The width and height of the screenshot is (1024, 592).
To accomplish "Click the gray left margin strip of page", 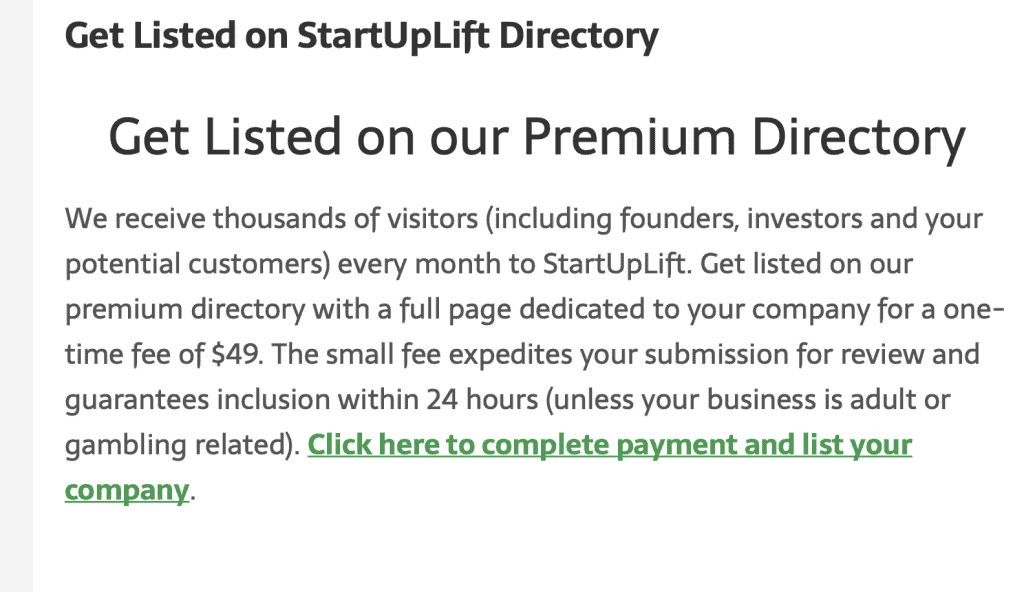I will [x=16, y=296].
